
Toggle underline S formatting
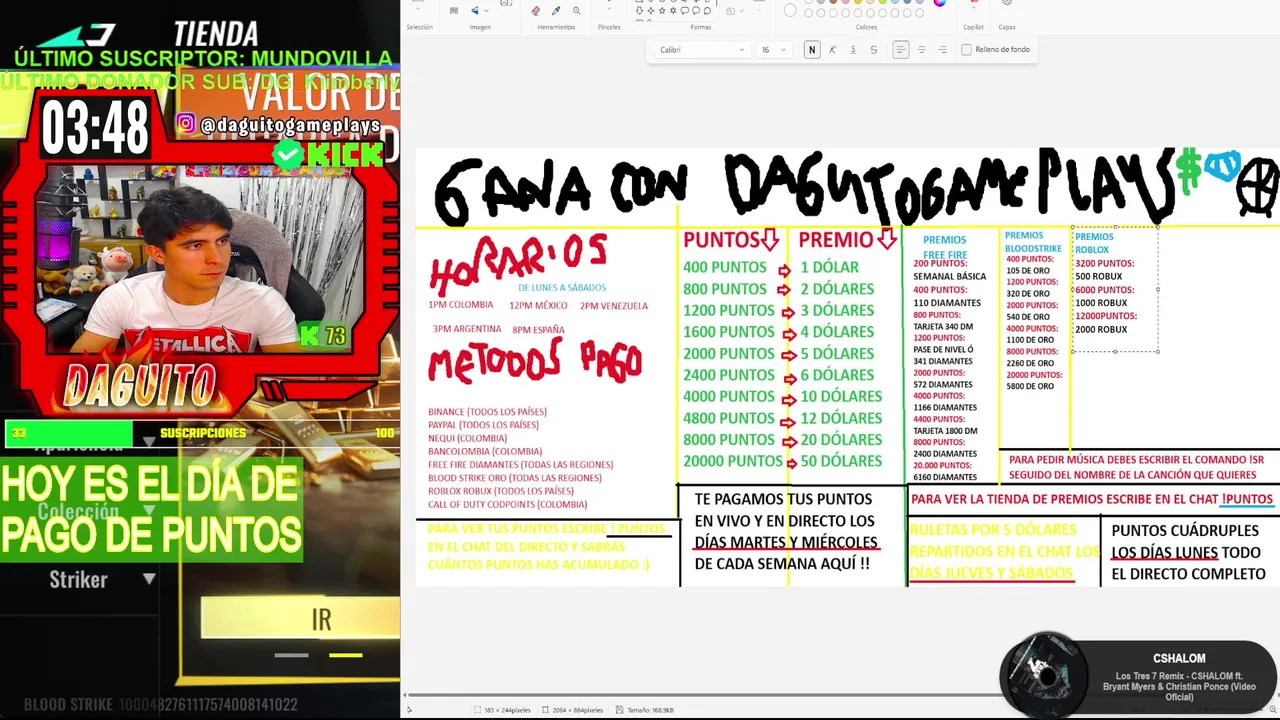(853, 50)
